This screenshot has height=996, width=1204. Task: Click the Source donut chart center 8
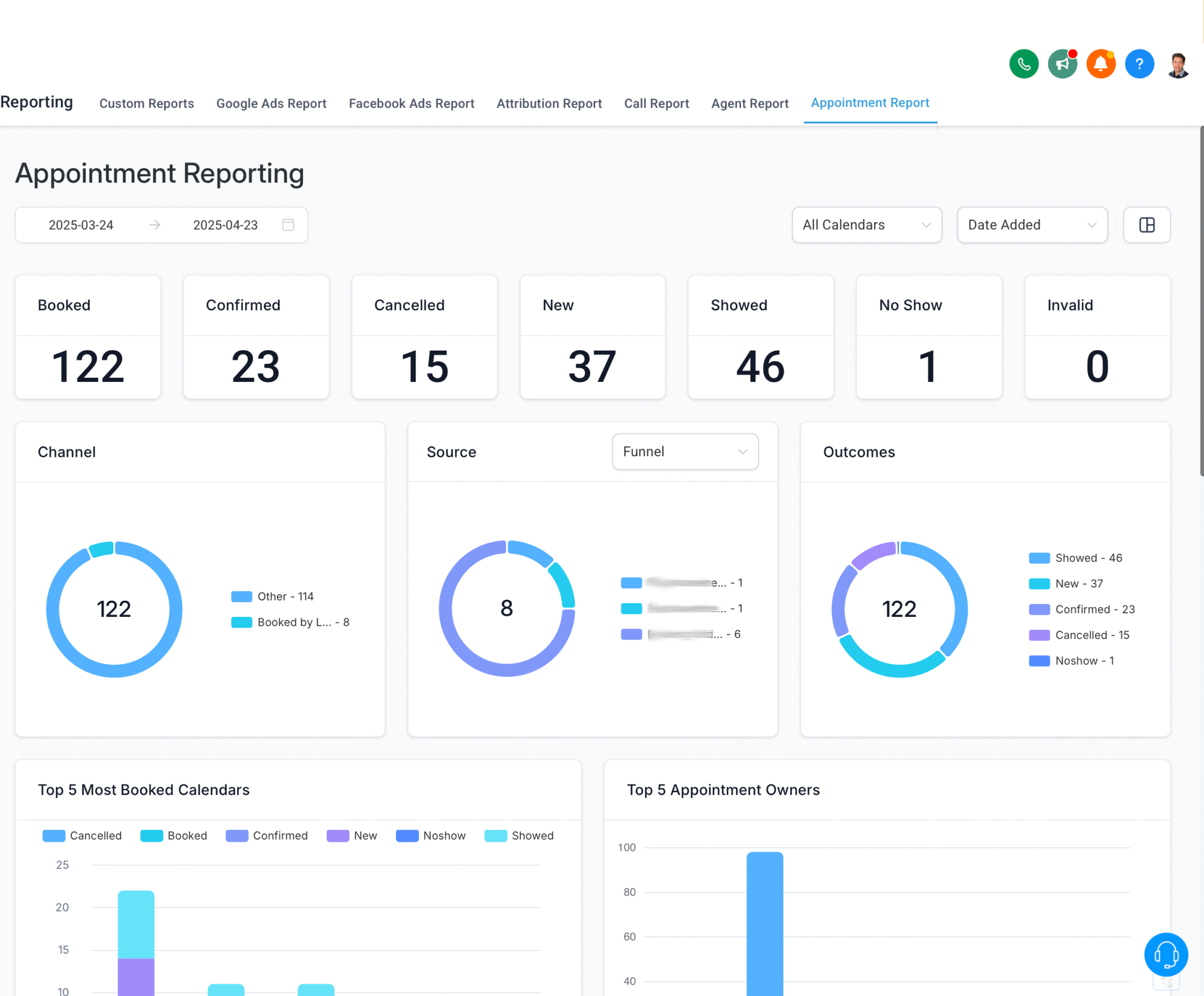point(507,609)
